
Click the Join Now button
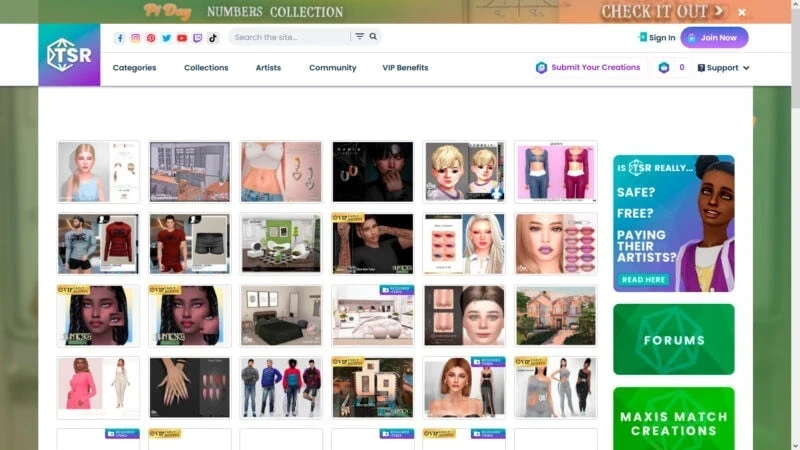coord(714,37)
